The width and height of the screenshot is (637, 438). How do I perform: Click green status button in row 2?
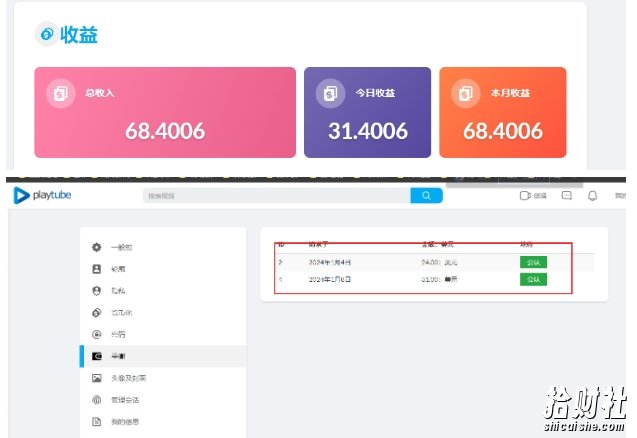tap(533, 262)
